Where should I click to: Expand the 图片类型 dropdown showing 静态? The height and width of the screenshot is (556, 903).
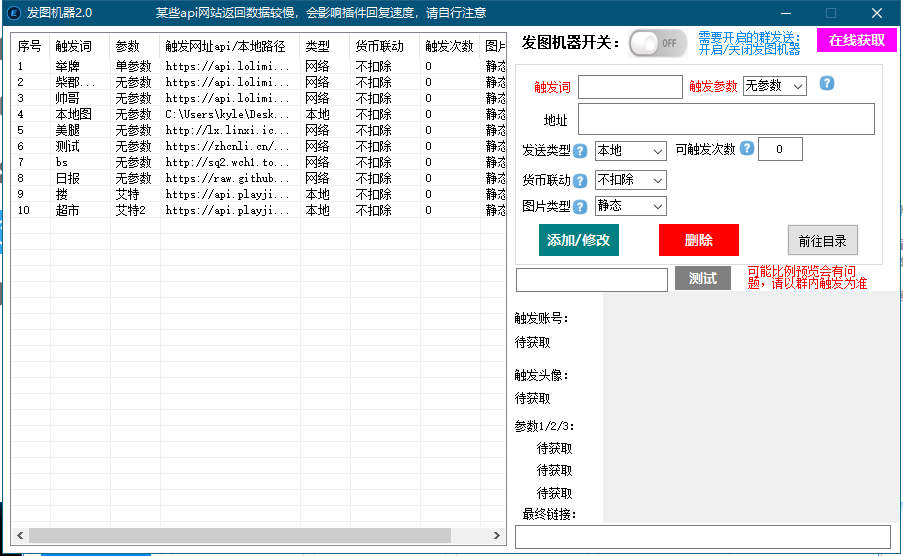[630, 206]
